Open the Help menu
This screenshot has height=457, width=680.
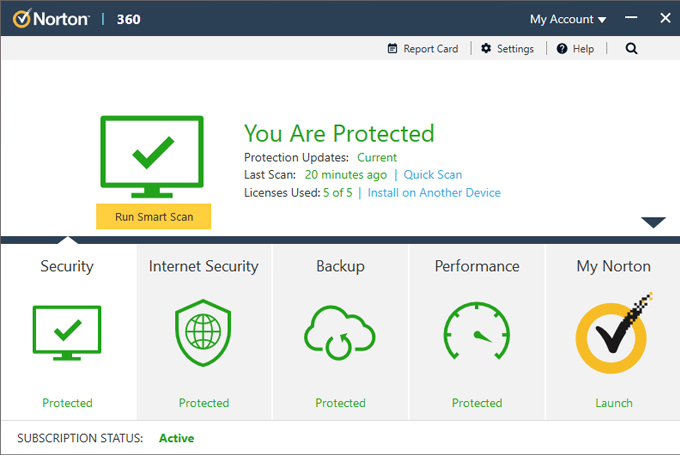tap(575, 48)
